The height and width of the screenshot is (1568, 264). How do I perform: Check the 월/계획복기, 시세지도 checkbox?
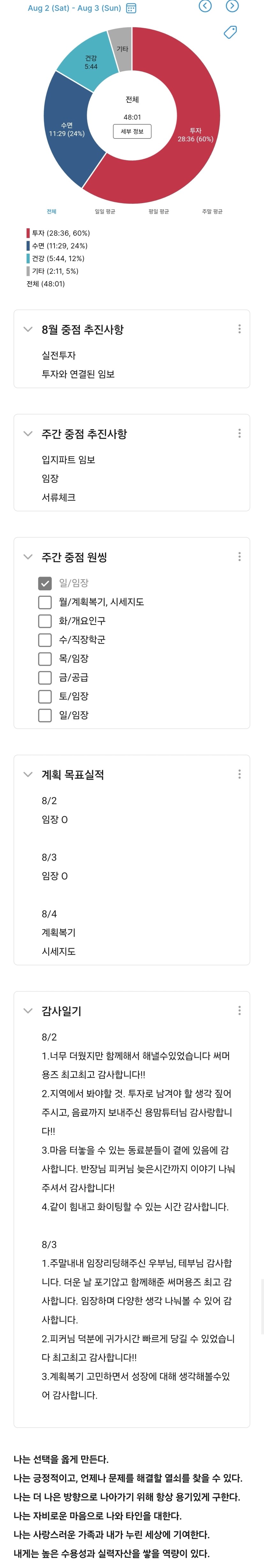(45, 602)
